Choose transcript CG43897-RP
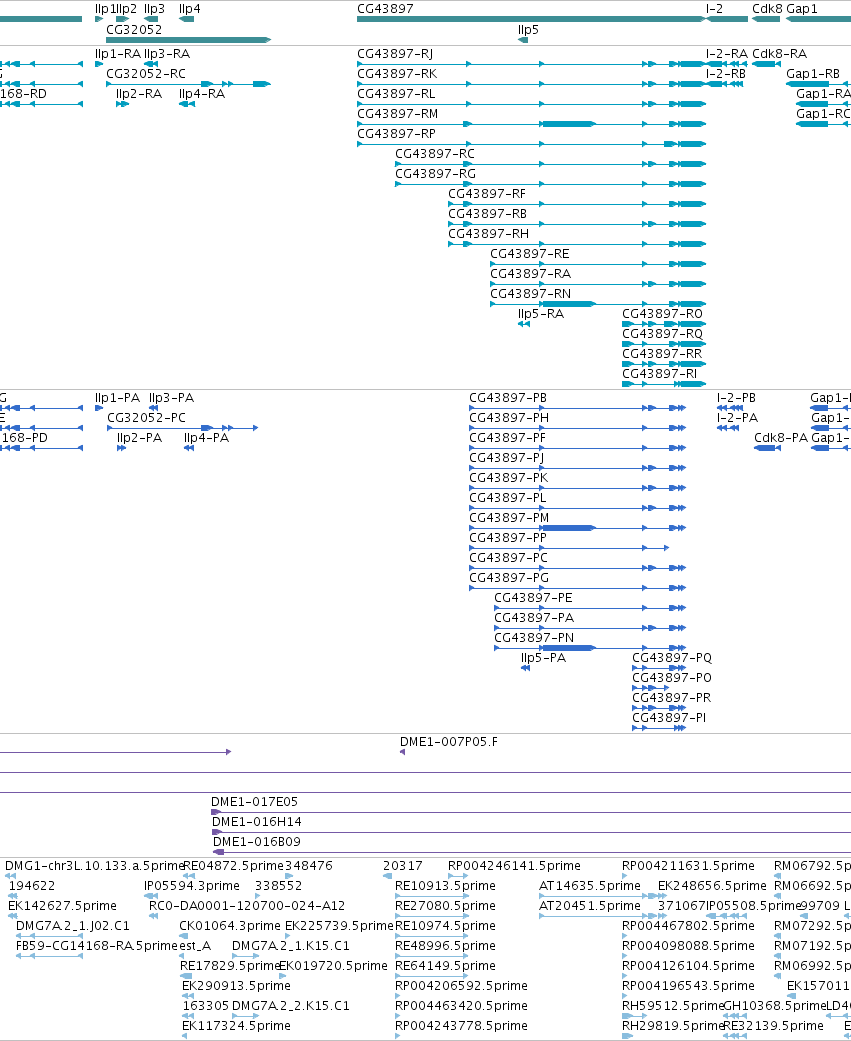Image resolution: width=851 pixels, height=1041 pixels. 396,133
